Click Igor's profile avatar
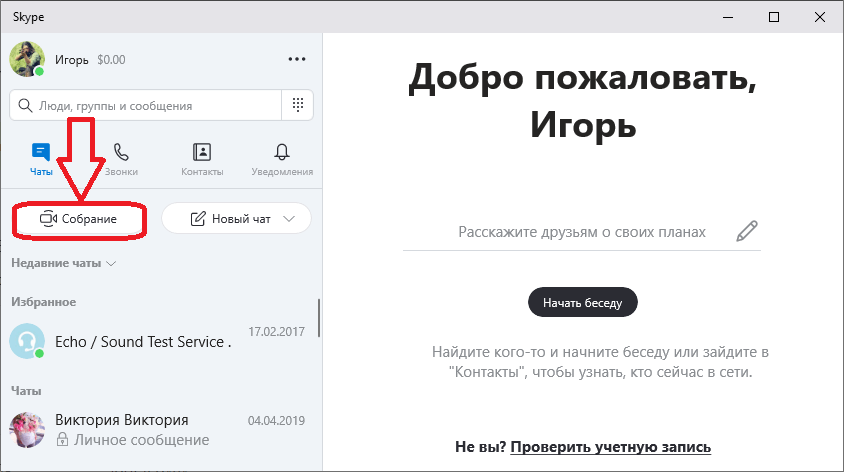This screenshot has height=472, width=844. click(26, 59)
